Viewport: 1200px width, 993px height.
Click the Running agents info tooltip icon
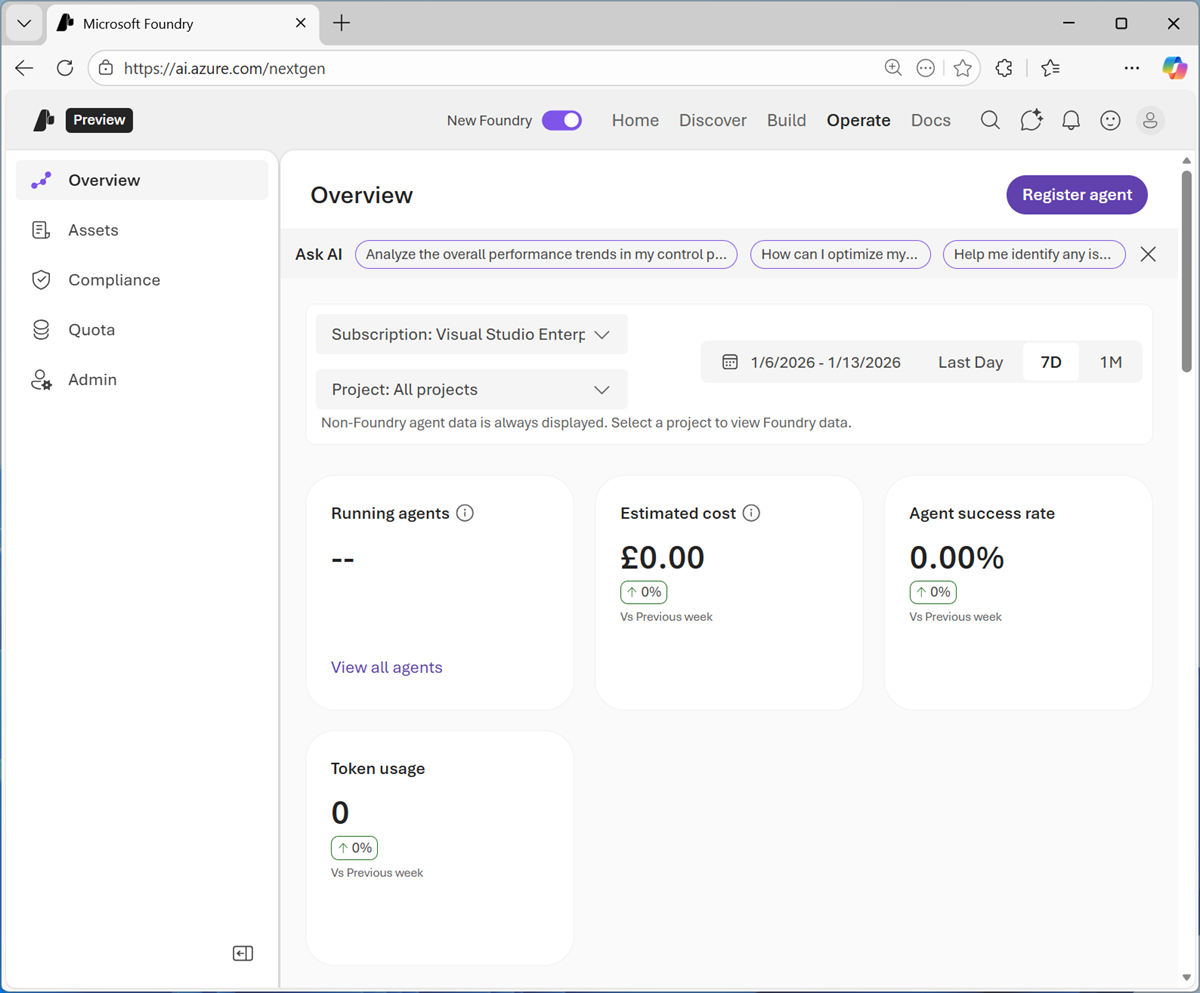click(464, 512)
